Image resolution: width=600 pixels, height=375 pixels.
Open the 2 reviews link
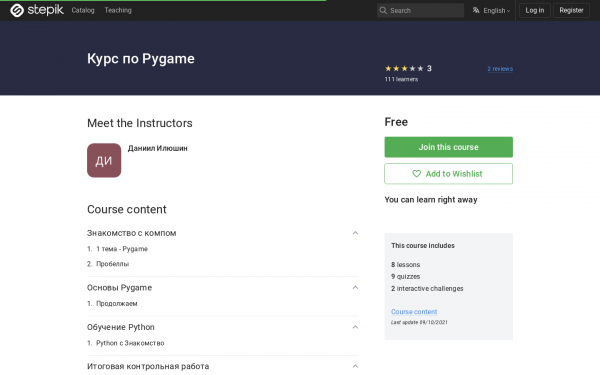pyautogui.click(x=500, y=69)
